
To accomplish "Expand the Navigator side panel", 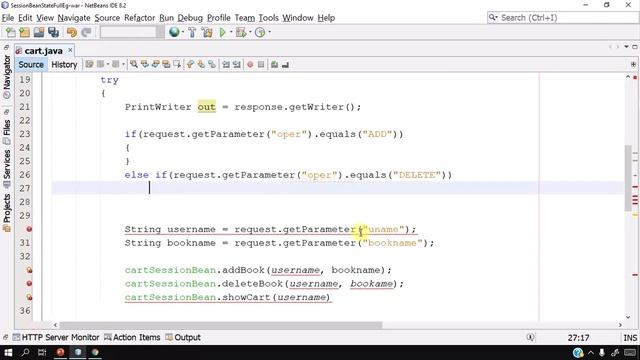I will 7,77.
